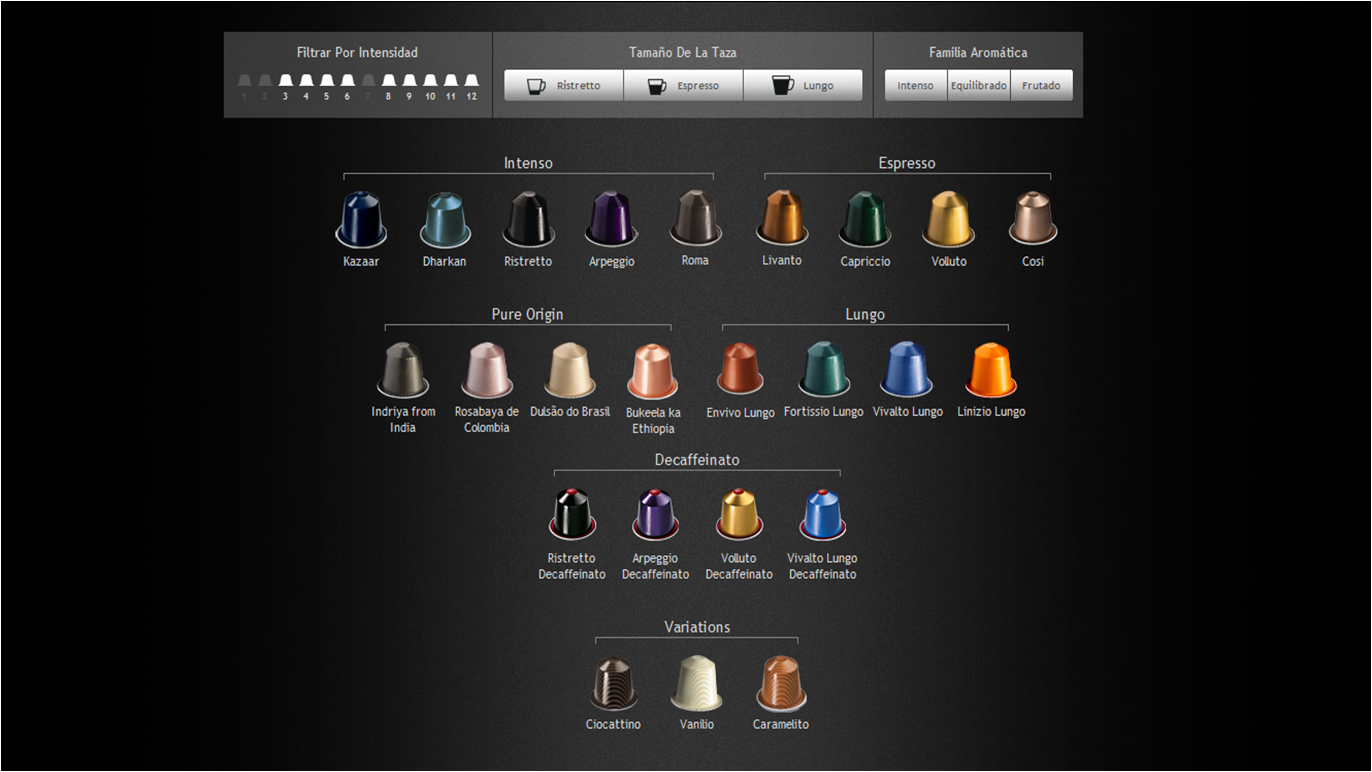Select the Envivo Lungo capsule
Screen dimensions: 1372x772
[x=740, y=369]
